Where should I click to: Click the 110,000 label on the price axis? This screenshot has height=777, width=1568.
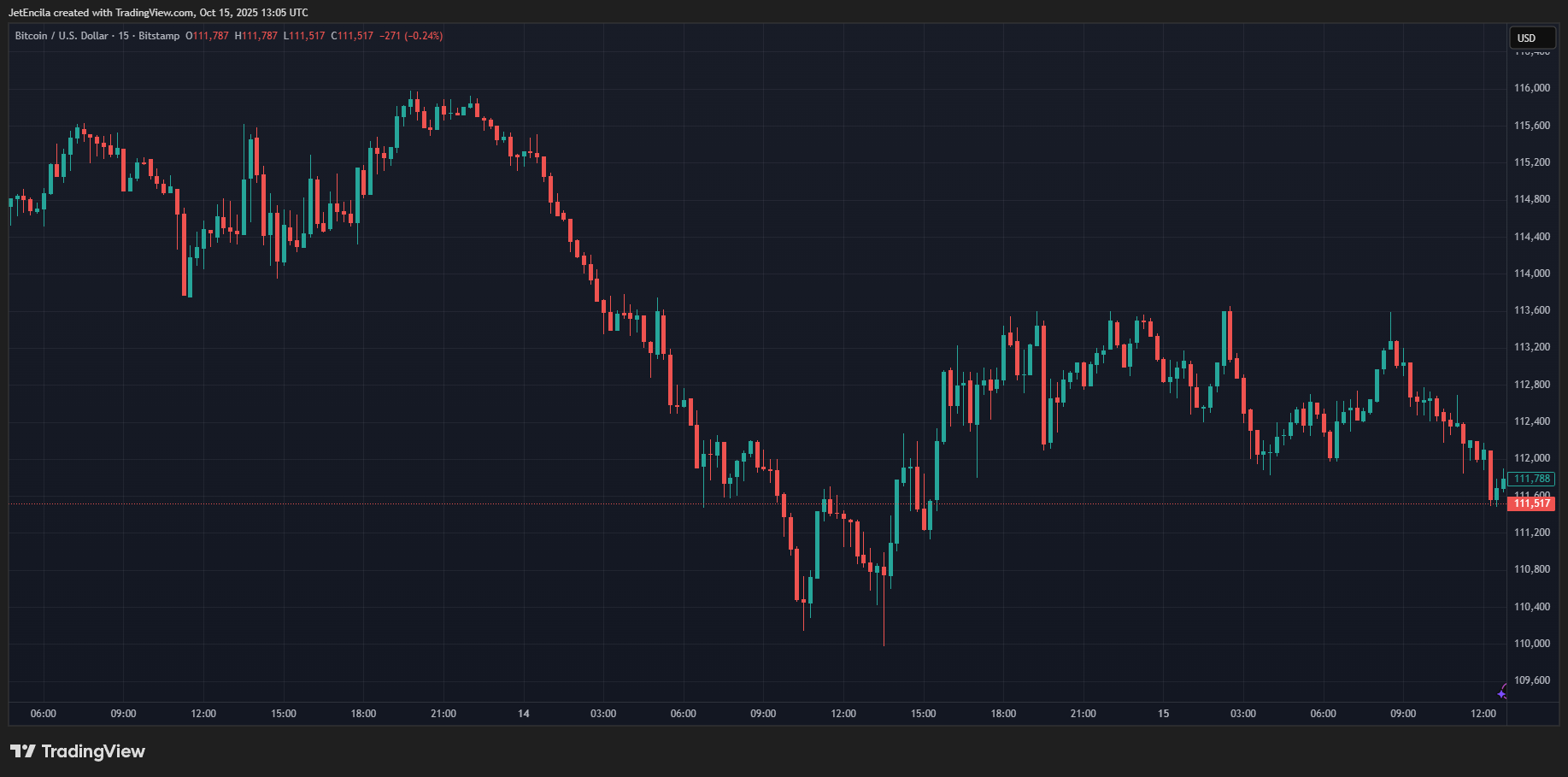[1531, 644]
